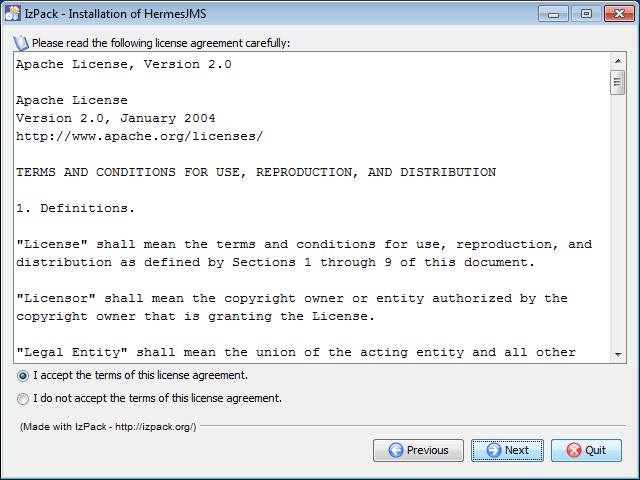This screenshot has width=640, height=480.
Task: Go back with the Previous button
Action: (418, 450)
